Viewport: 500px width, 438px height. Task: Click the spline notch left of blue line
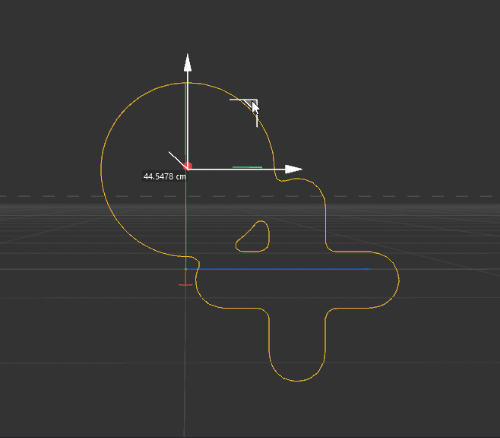tap(196, 265)
